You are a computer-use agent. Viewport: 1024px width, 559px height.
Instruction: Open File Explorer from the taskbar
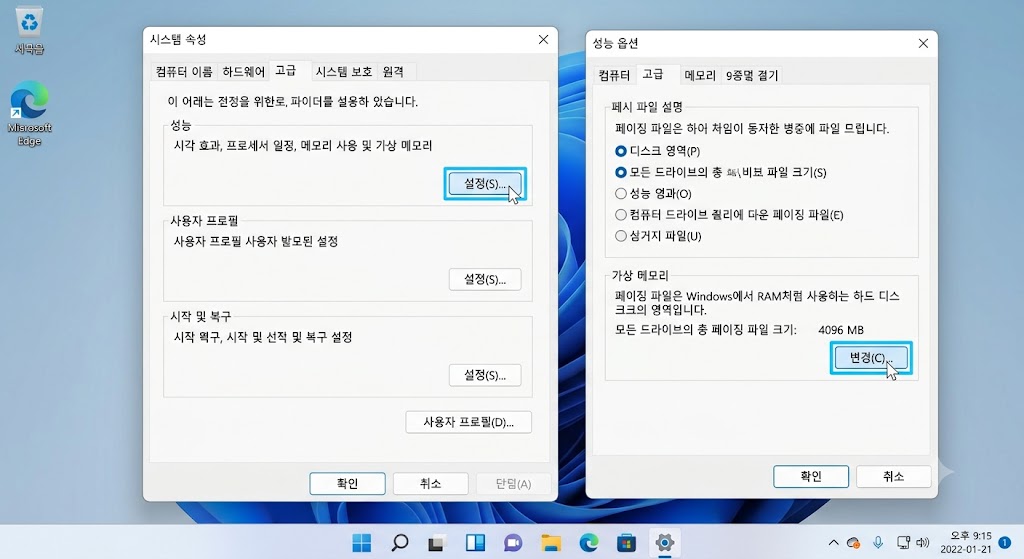coord(551,543)
